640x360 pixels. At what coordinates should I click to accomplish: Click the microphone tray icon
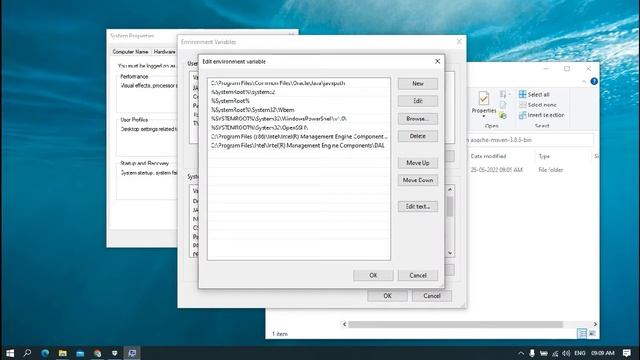coord(532,353)
